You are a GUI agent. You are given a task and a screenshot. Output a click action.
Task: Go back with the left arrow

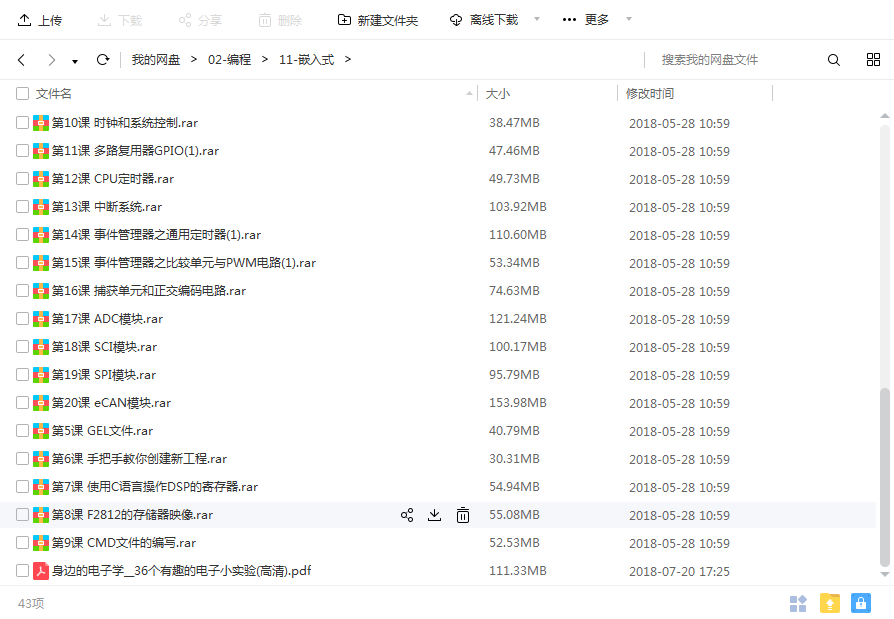coord(22,60)
